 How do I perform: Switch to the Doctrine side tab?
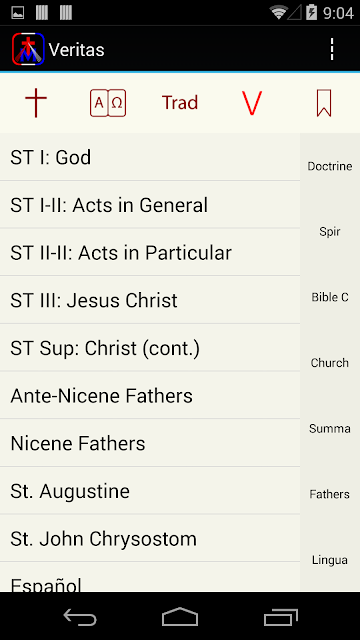coord(330,166)
